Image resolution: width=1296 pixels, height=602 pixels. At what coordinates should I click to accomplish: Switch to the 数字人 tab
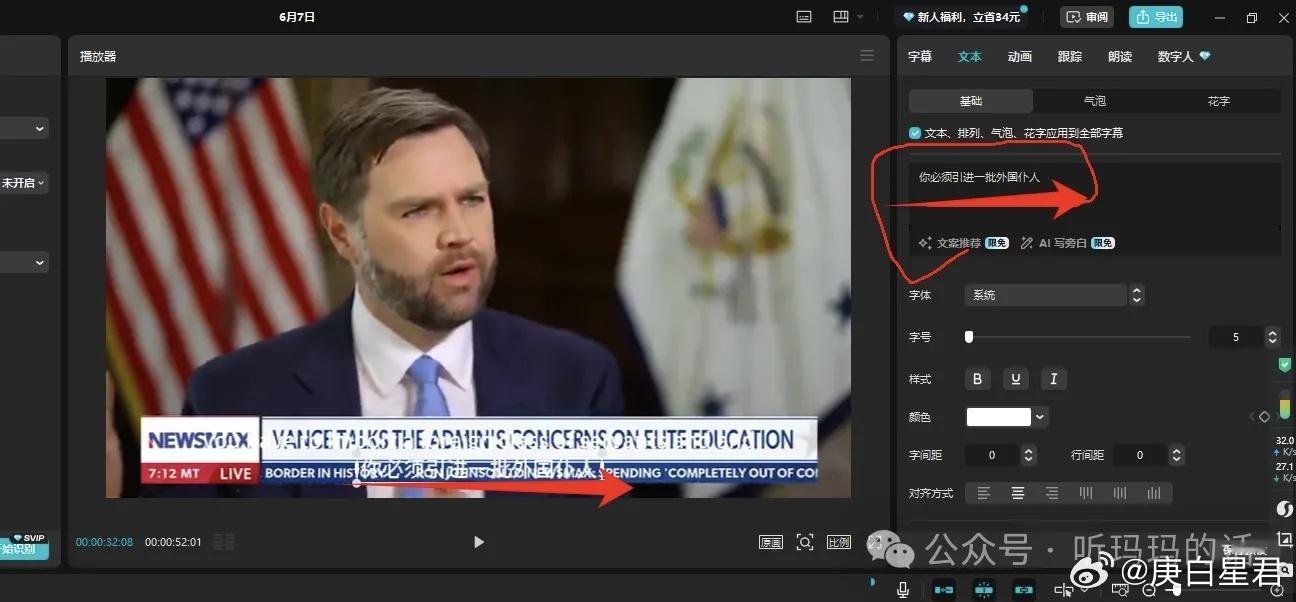(1184, 57)
